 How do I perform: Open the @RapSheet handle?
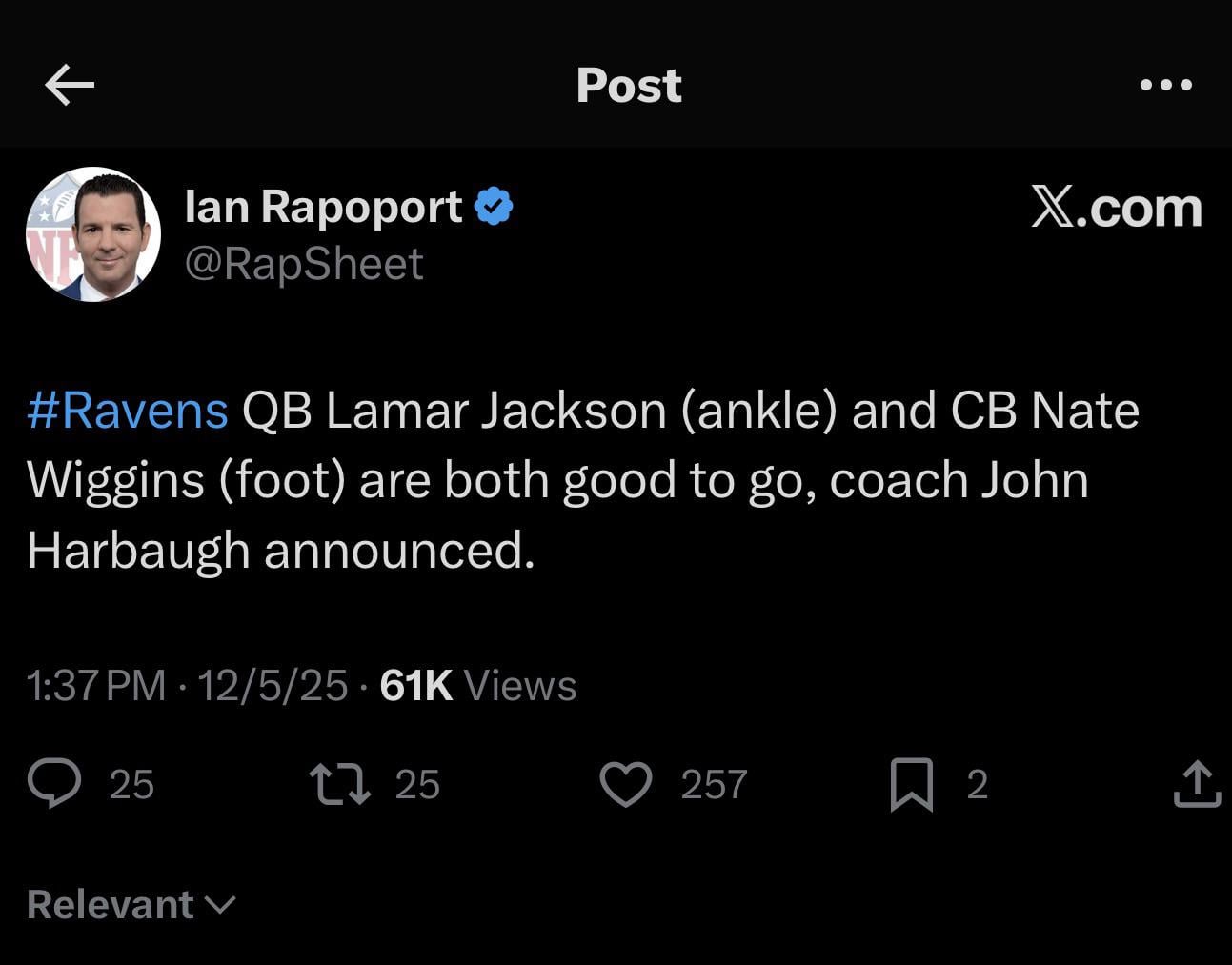(303, 264)
